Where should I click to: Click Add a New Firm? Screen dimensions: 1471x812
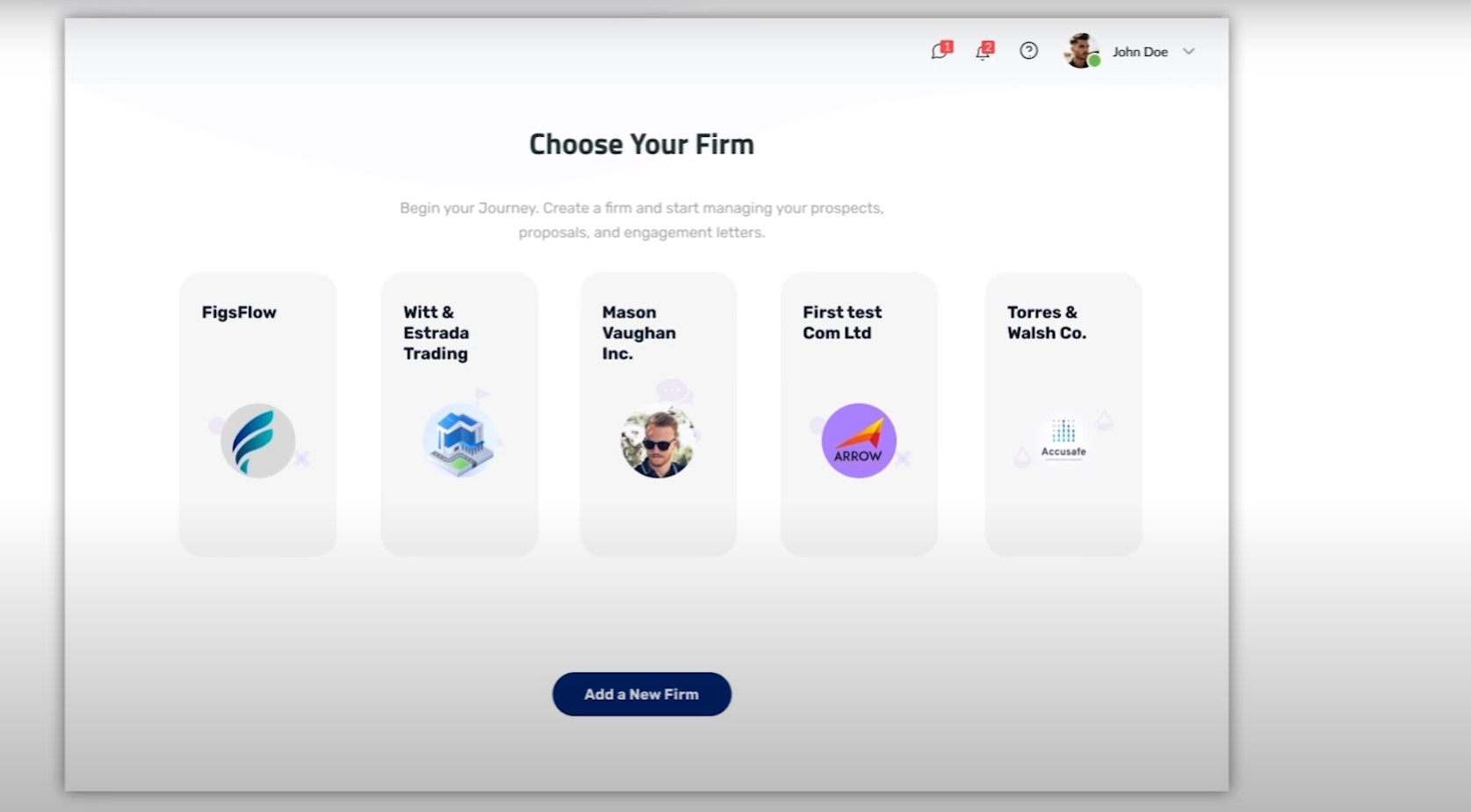[x=641, y=693]
